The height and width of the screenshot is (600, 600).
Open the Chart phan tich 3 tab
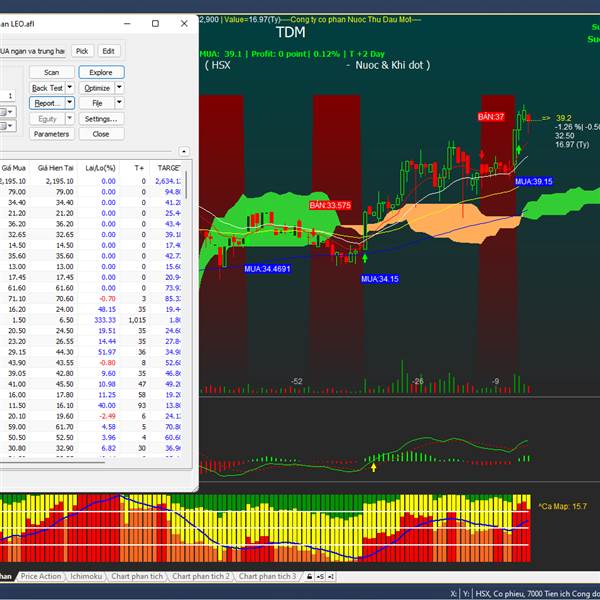pos(267,576)
